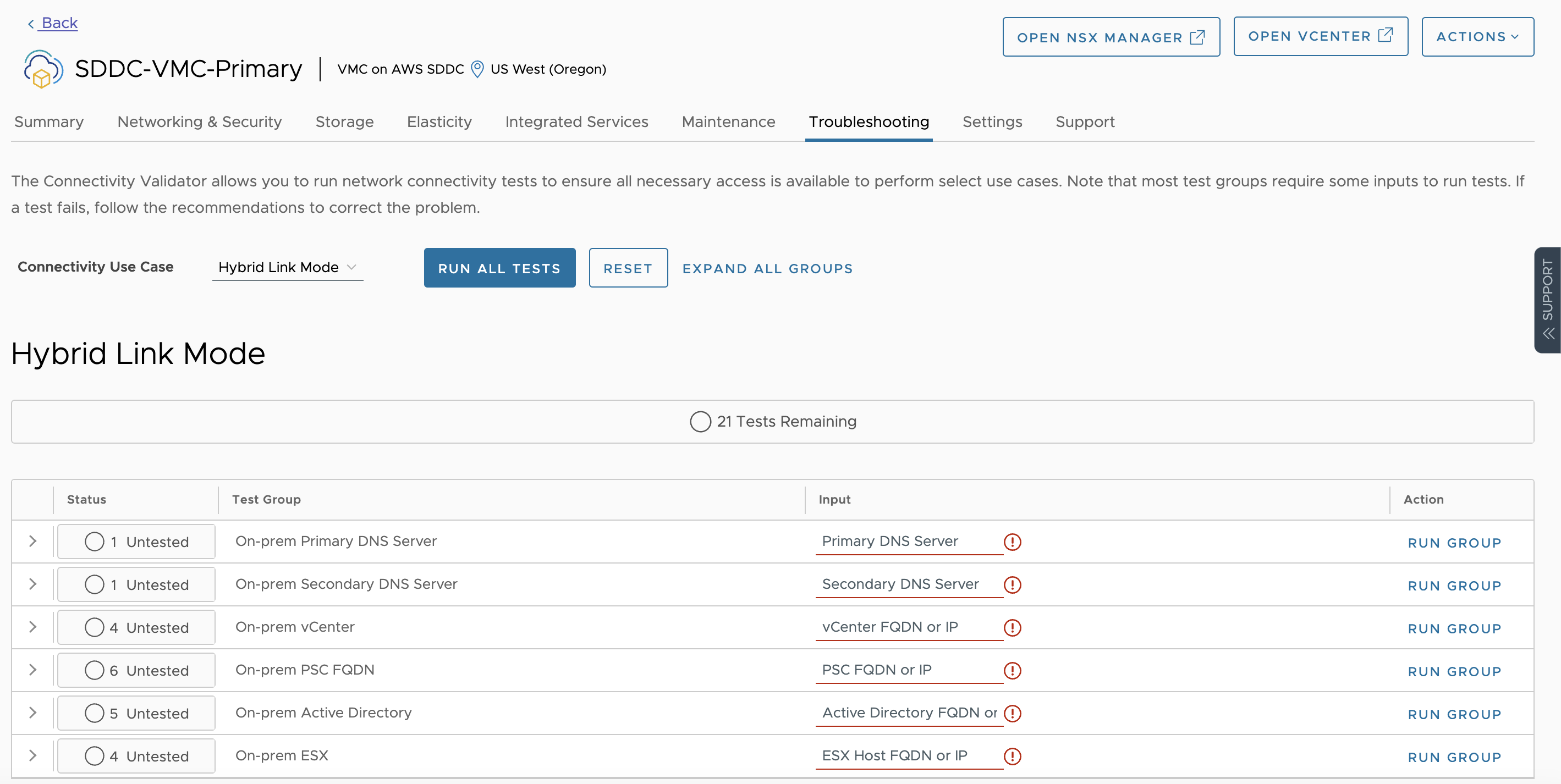The image size is (1561, 784).
Task: Click the location pin icon near US West (Oregon)
Action: [x=477, y=69]
